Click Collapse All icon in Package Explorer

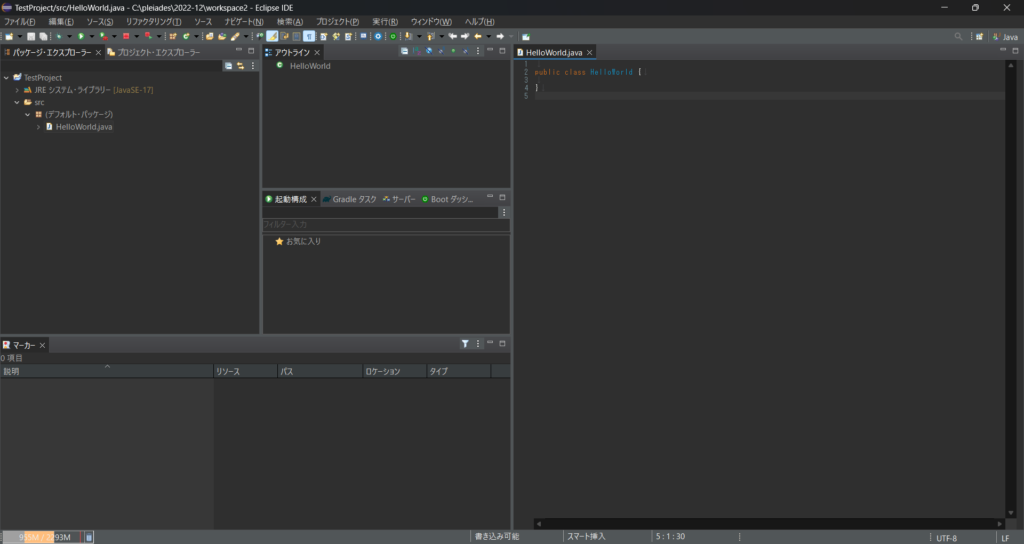(x=228, y=66)
